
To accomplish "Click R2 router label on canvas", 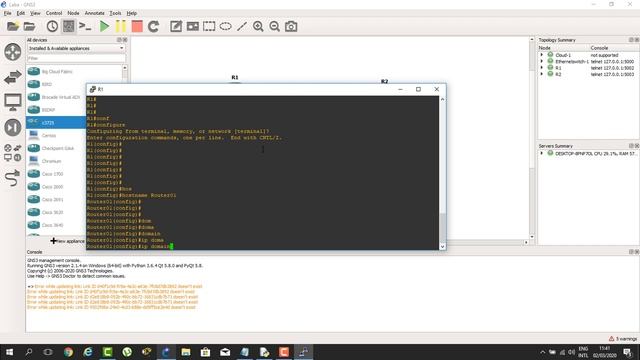I will pos(384,81).
